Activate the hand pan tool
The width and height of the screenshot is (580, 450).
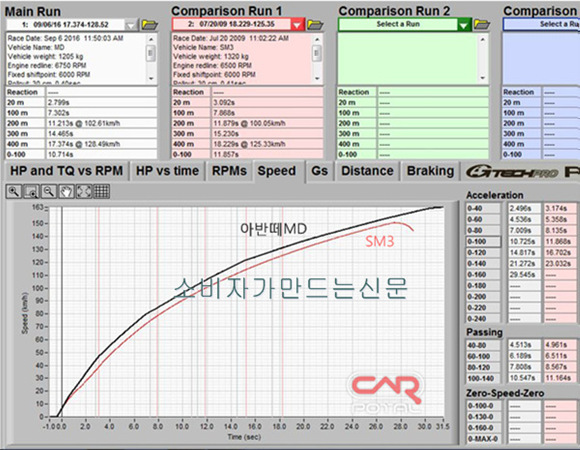(x=66, y=192)
